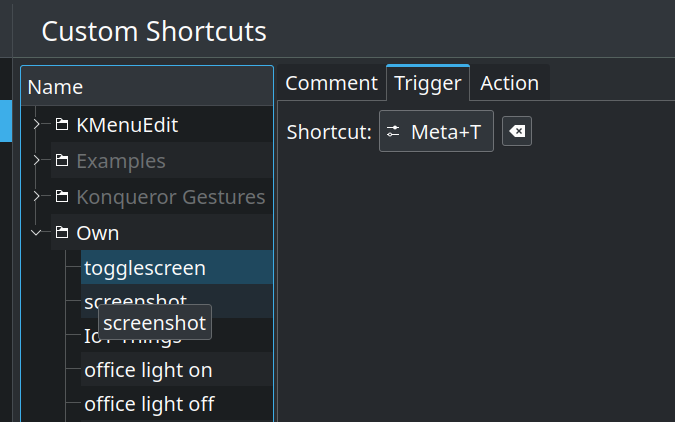675x422 pixels.
Task: Click the sliders icon inside the shortcut button
Action: 393,131
